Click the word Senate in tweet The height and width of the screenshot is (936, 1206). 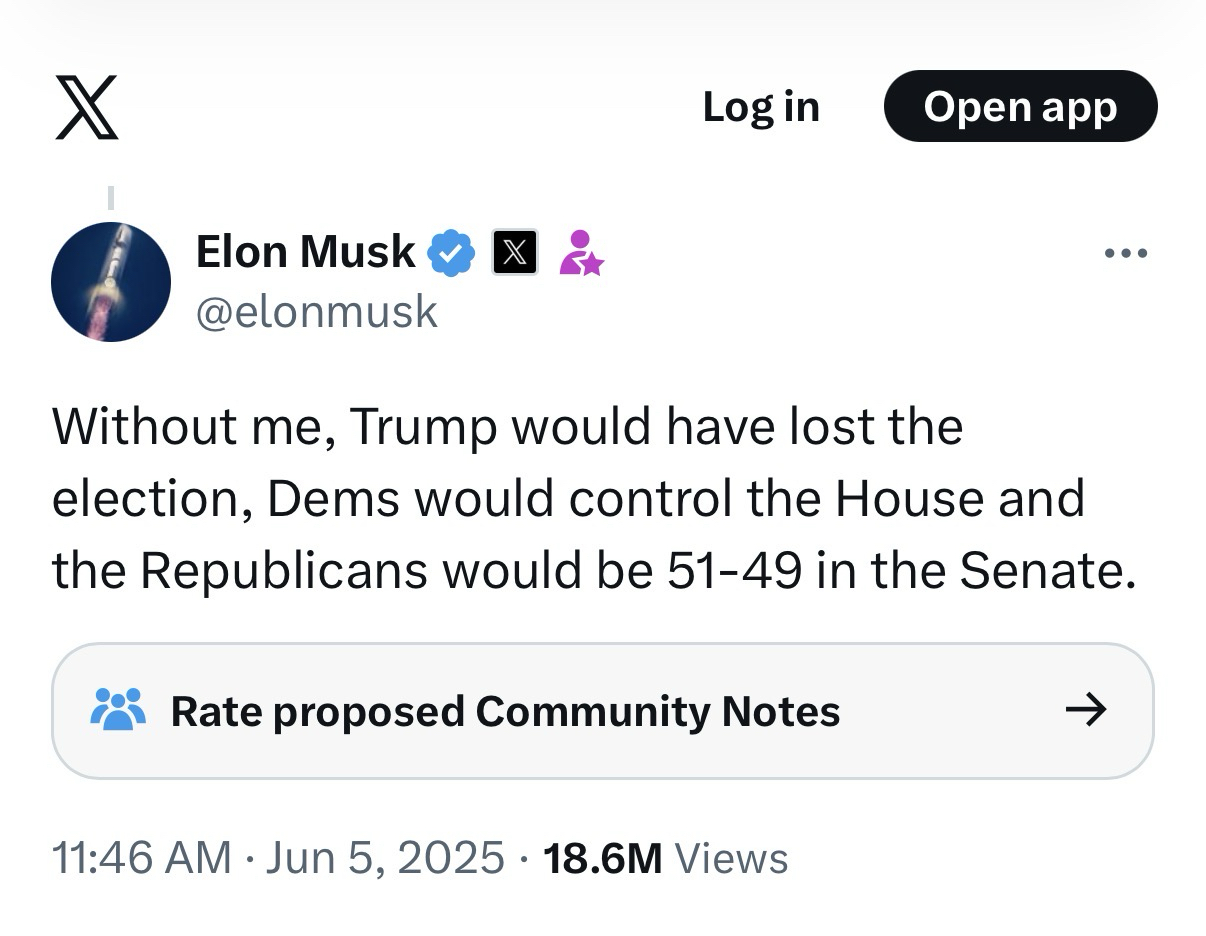(x=1046, y=570)
